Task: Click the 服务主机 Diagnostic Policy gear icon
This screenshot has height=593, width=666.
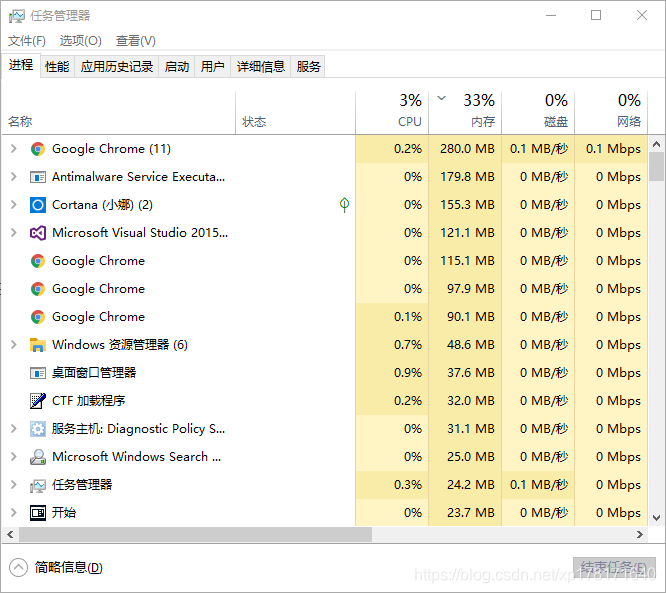Action: click(38, 429)
